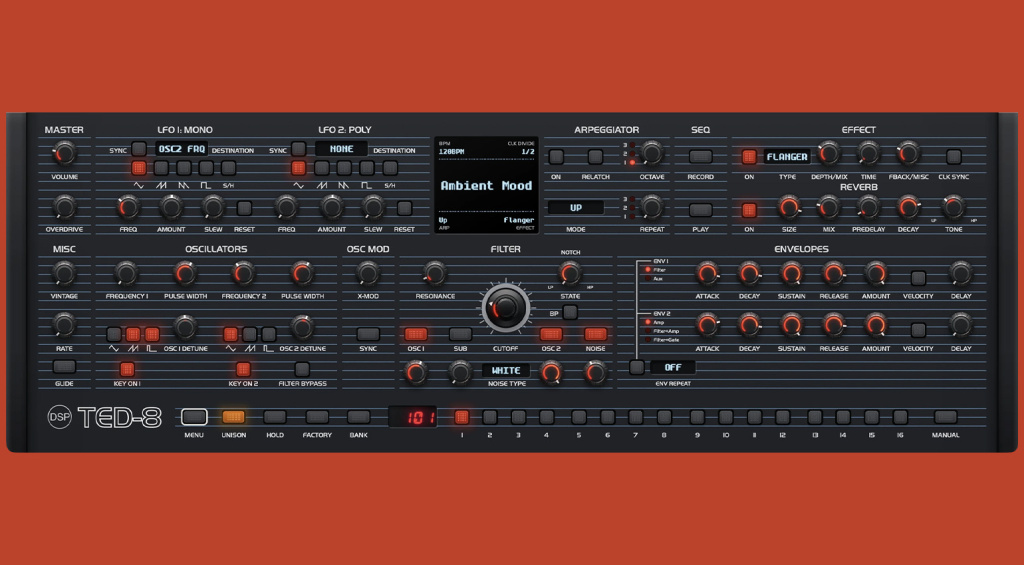Switch to FACTORY presets
Image resolution: width=1024 pixels, height=565 pixels.
317,417
